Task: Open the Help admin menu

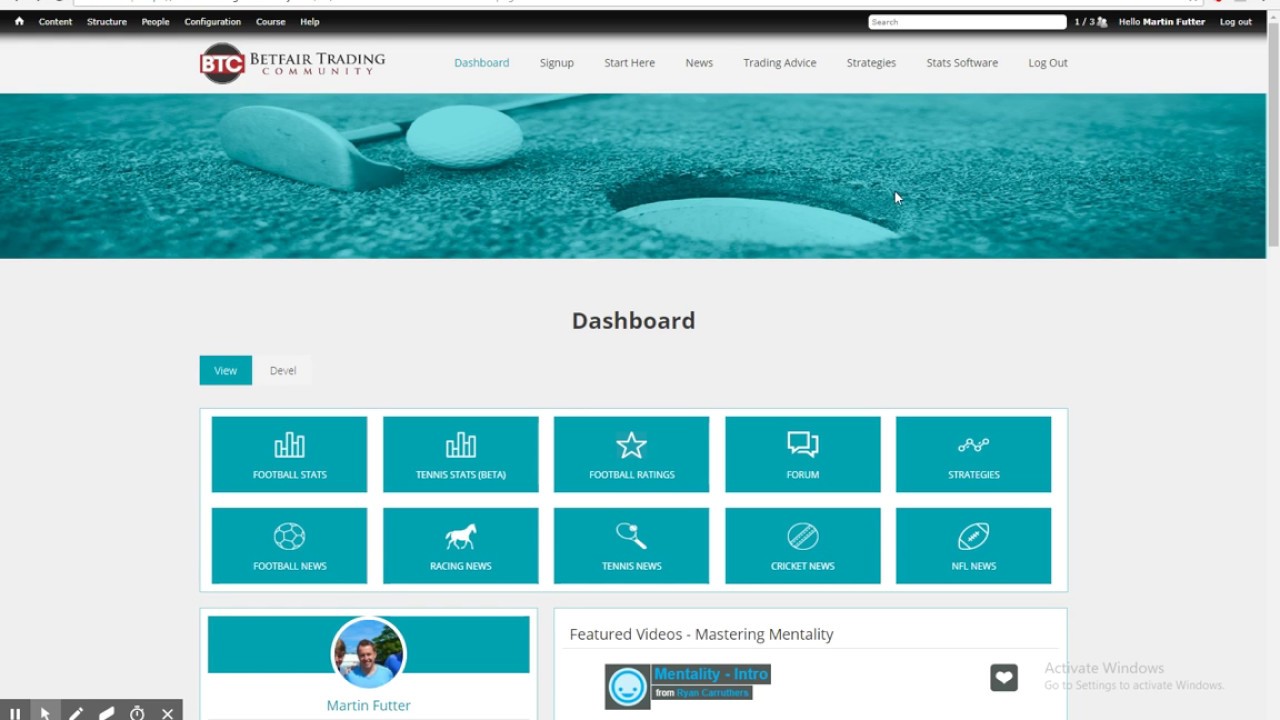Action: pyautogui.click(x=310, y=22)
